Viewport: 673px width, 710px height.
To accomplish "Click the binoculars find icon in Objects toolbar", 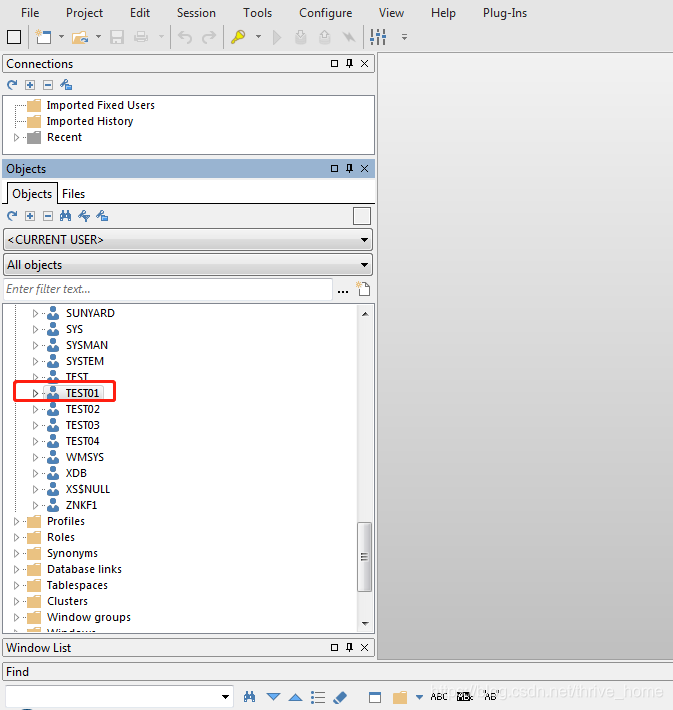I will point(66,216).
